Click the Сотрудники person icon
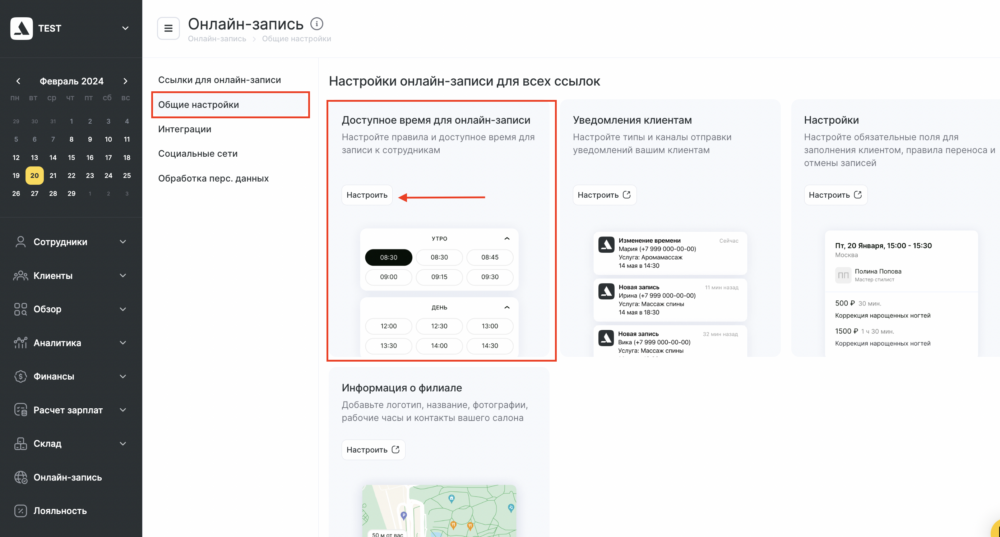The image size is (1000, 537). pyautogui.click(x=20, y=242)
